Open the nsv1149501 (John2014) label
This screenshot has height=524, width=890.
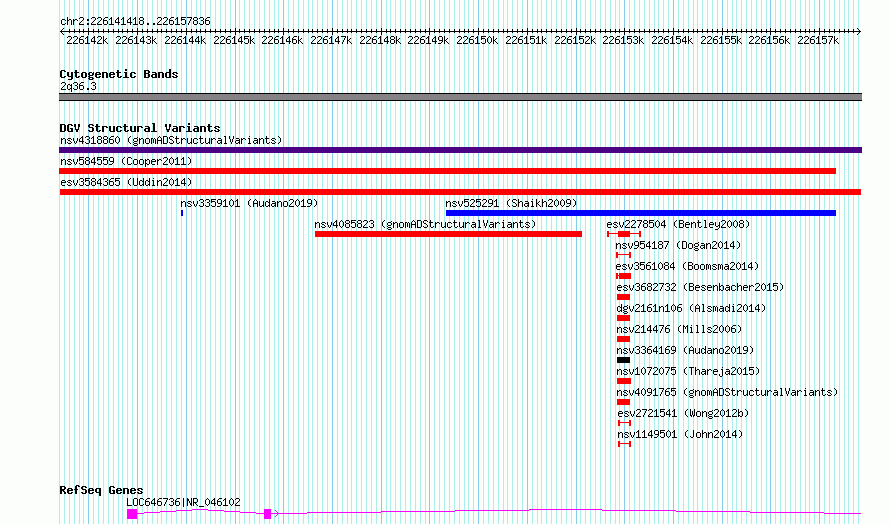(x=681, y=434)
